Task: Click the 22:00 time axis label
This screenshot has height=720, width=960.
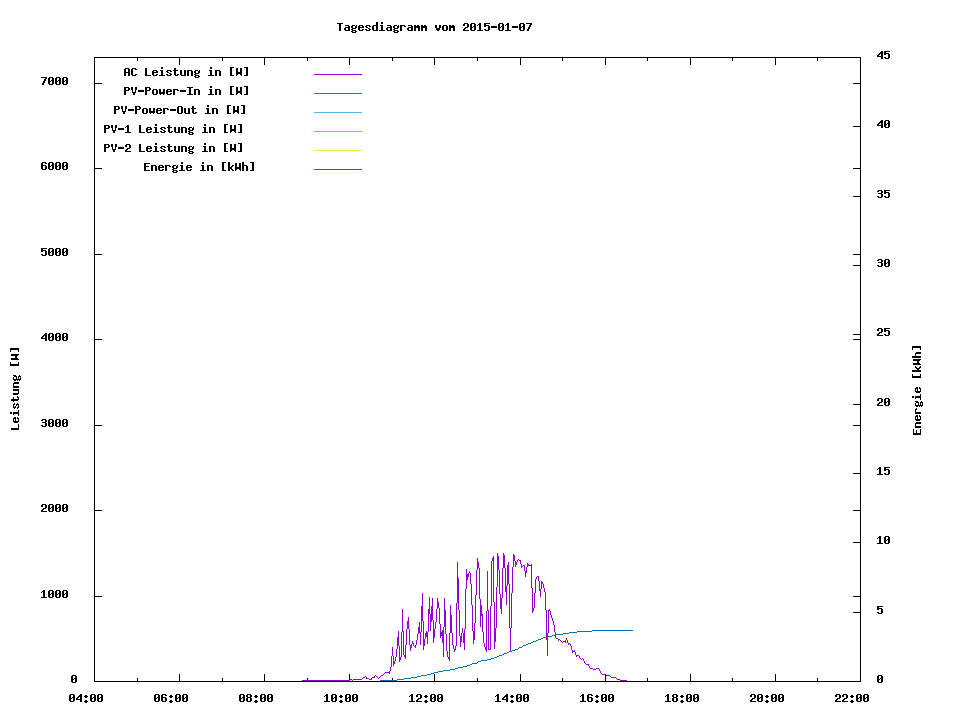Action: pos(852,698)
